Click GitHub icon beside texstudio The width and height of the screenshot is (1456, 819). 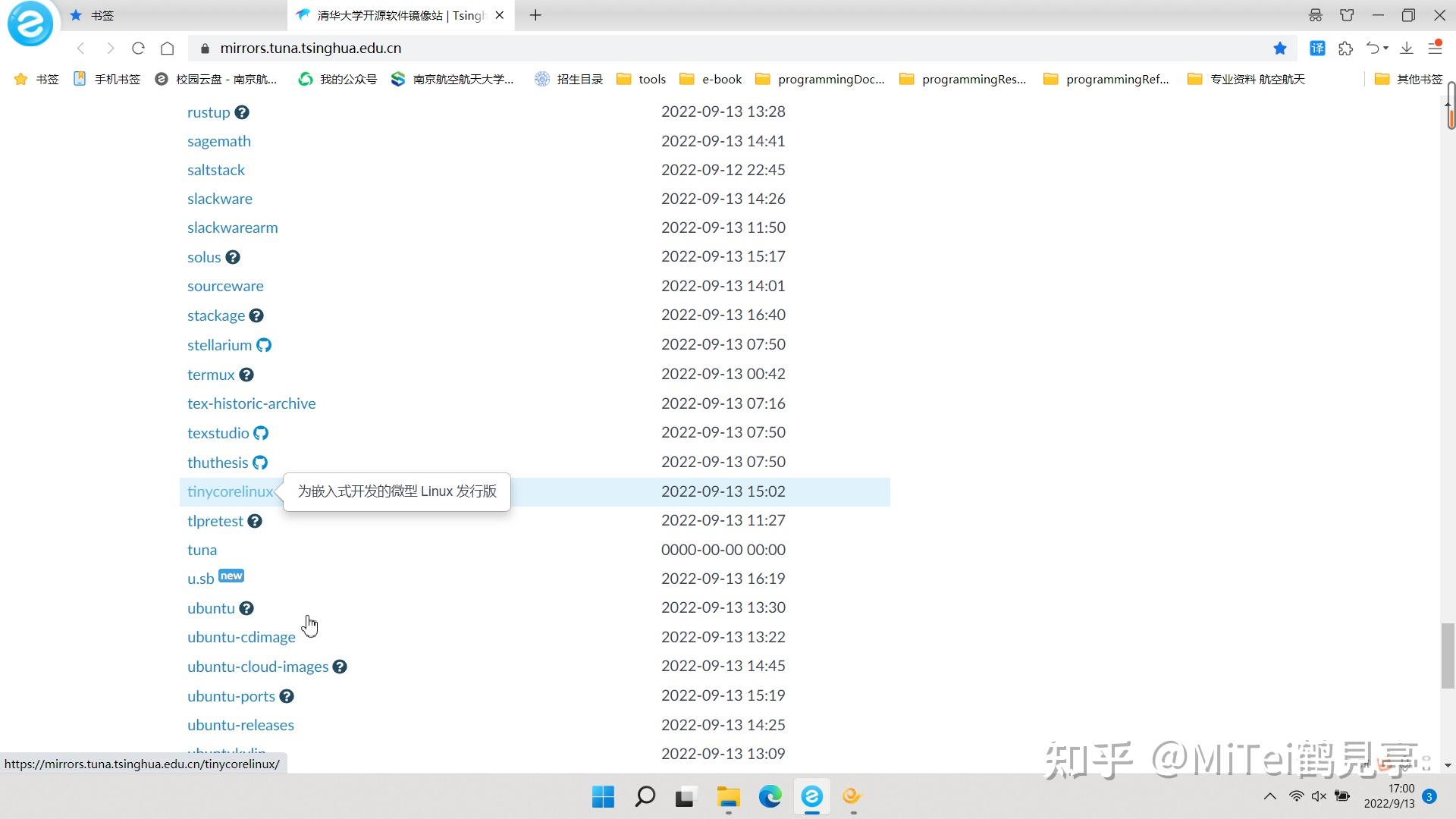[261, 433]
